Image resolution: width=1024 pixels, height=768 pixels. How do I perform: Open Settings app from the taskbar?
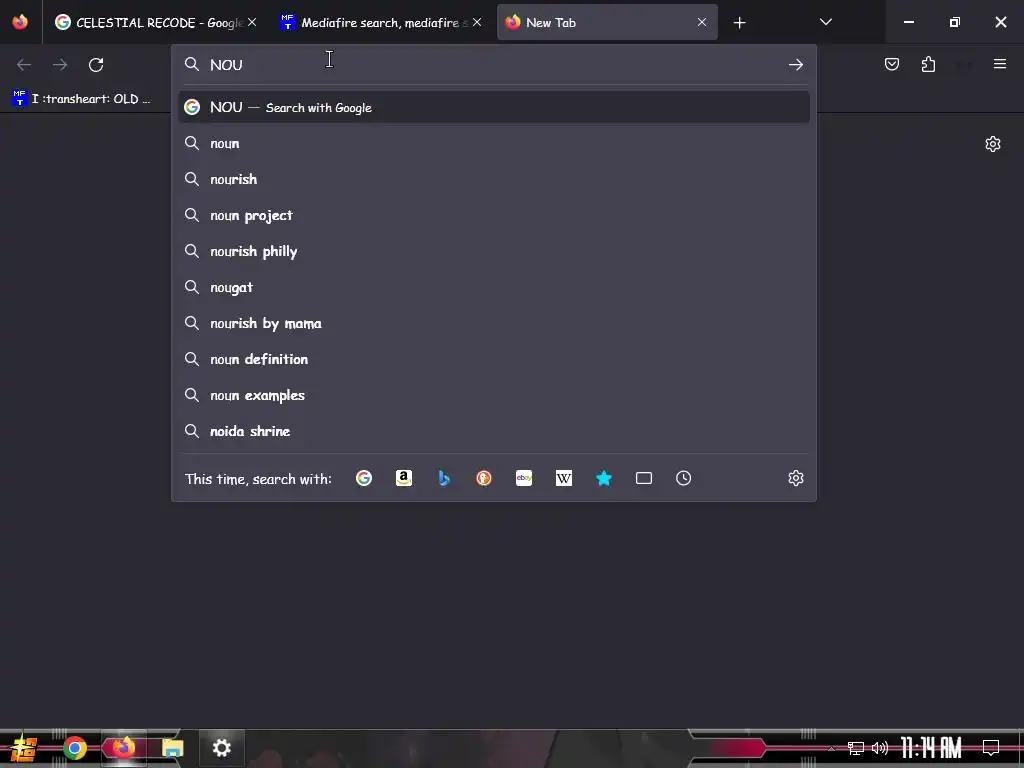(x=221, y=748)
